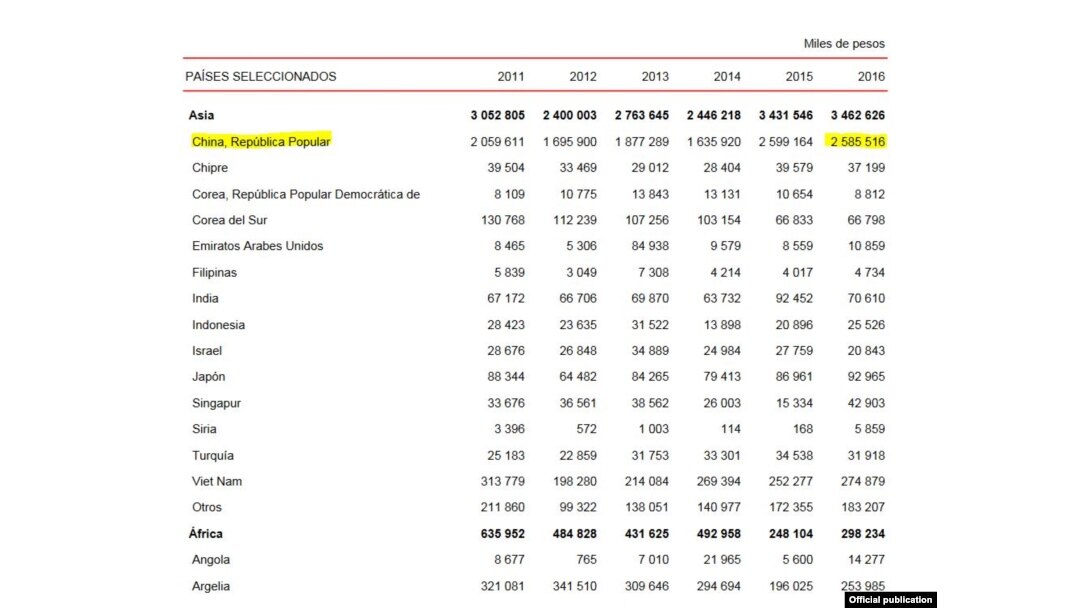Click Siria 2014 value 114
The height and width of the screenshot is (608, 1080).
click(731, 429)
